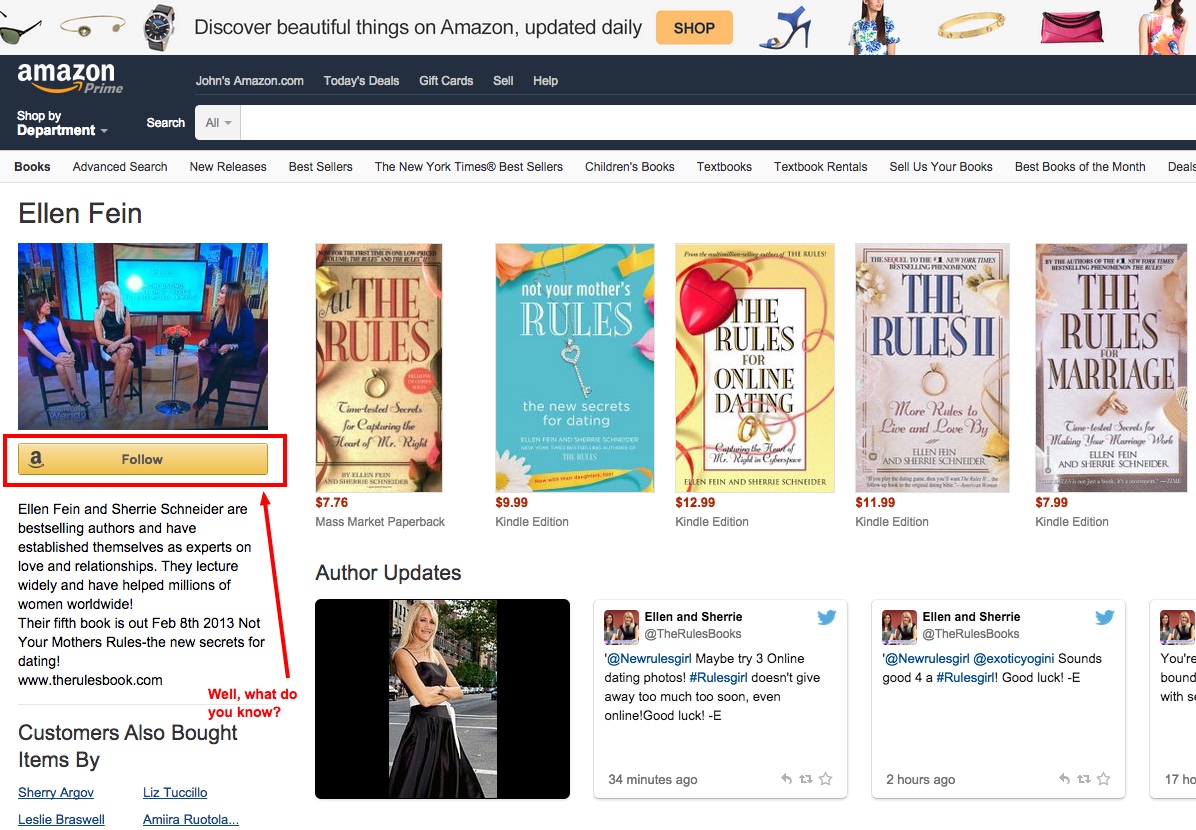This screenshot has height=830, width=1196.
Task: Click the orange SHOP button in the banner
Action: pyautogui.click(x=694, y=27)
